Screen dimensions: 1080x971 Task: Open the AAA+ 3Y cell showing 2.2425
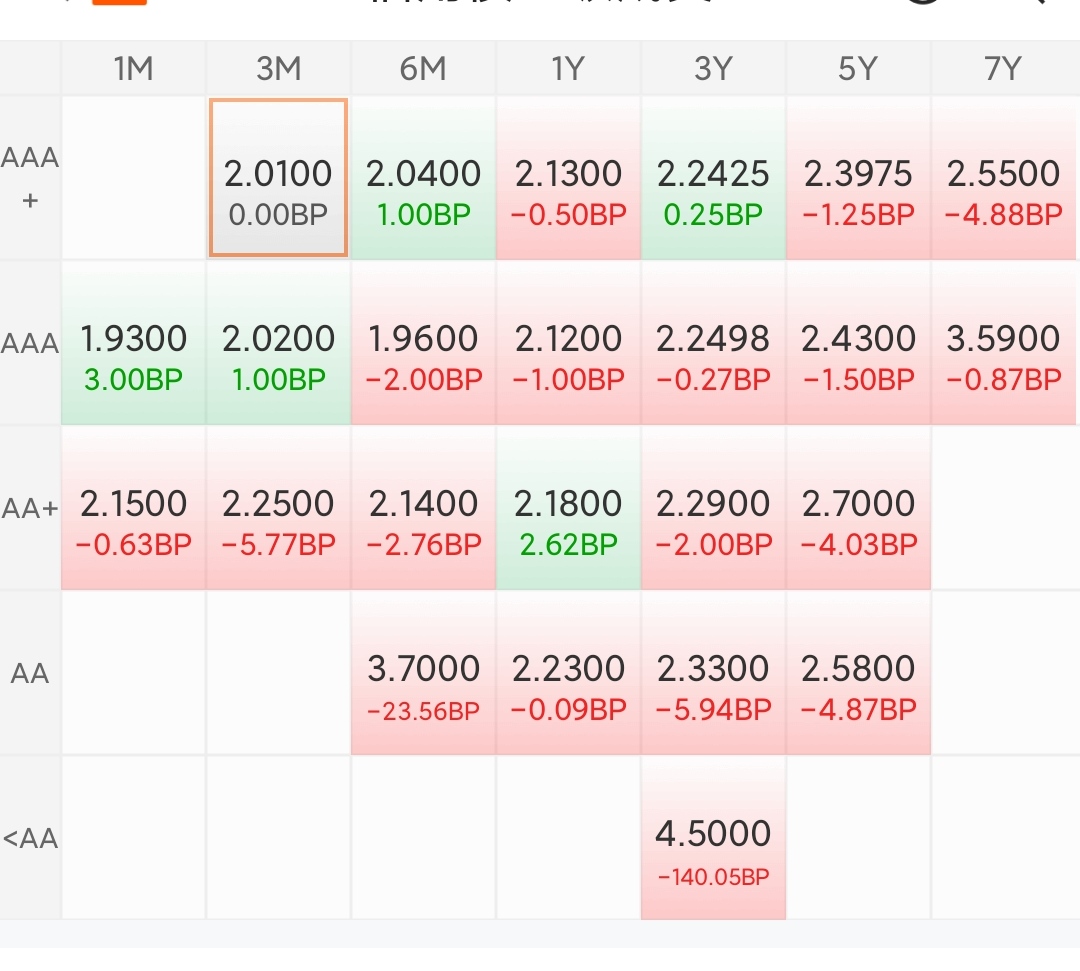pos(713,178)
